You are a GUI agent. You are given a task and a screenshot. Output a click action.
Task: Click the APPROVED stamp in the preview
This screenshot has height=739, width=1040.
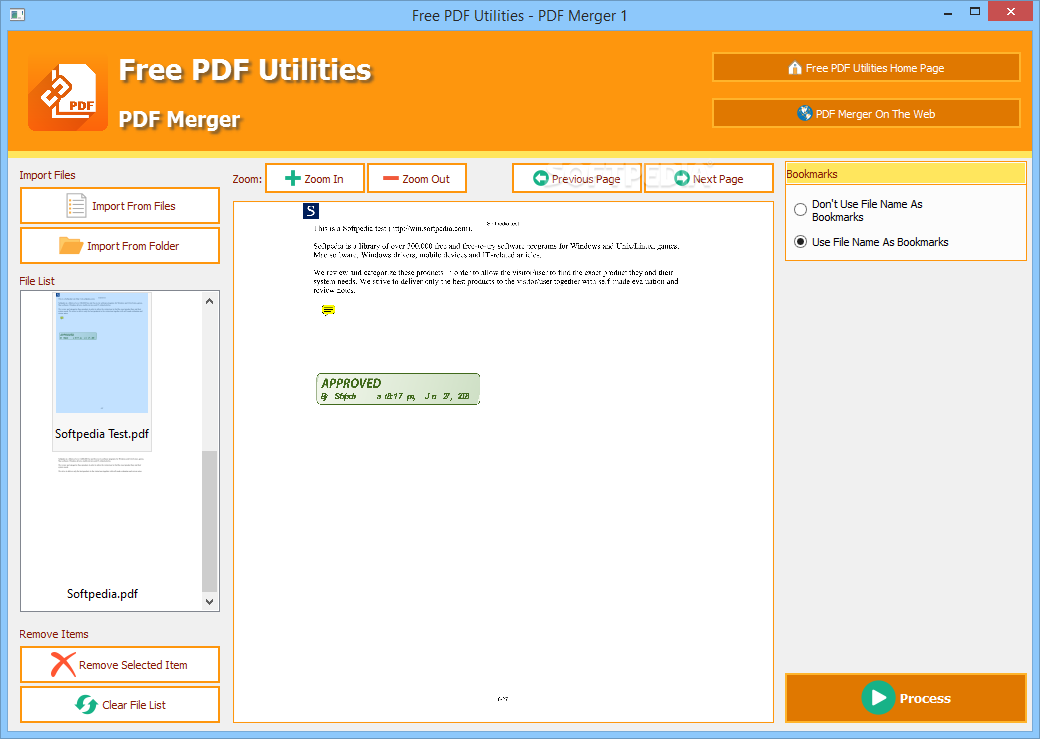click(398, 389)
